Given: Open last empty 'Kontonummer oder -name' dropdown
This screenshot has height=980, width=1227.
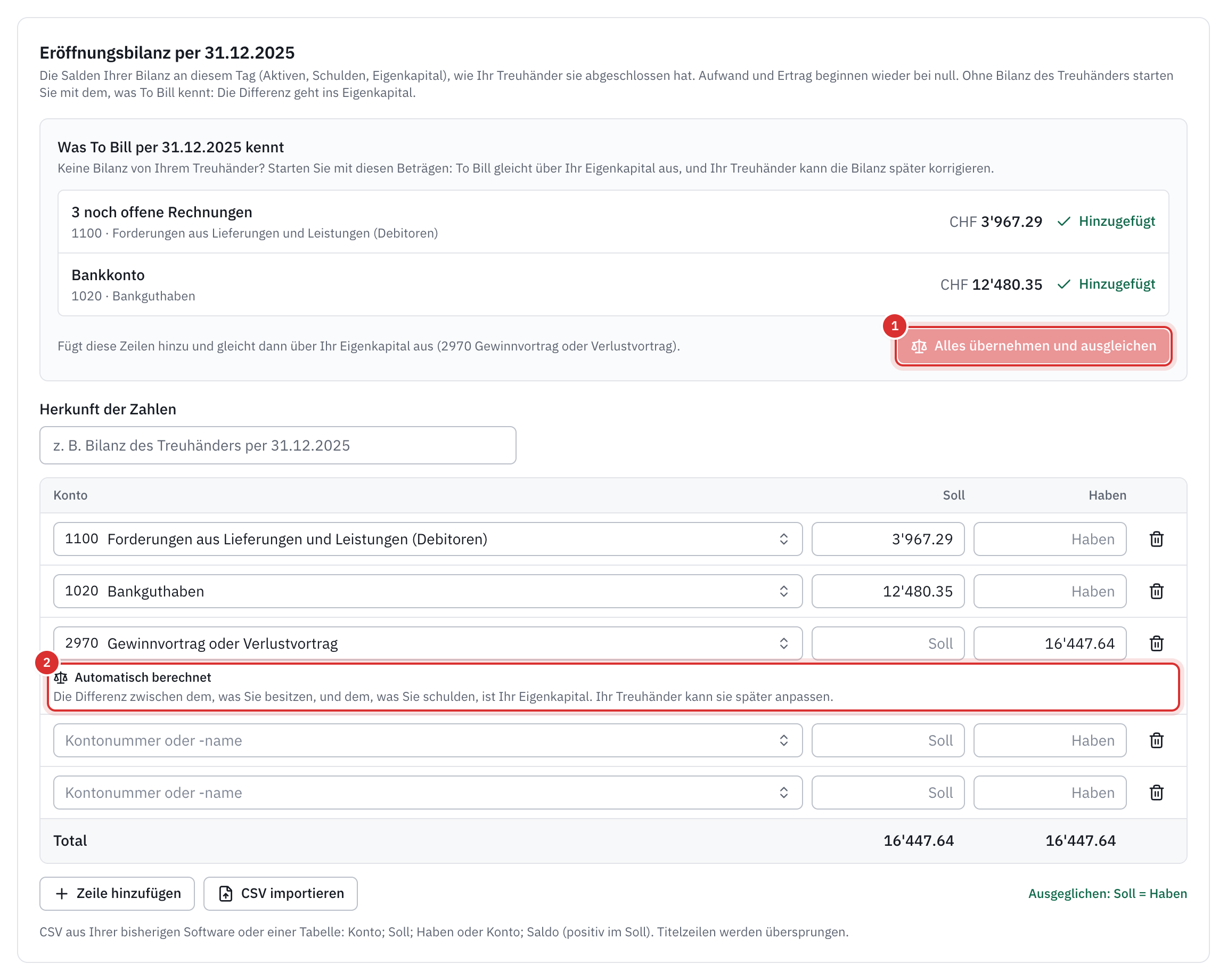Looking at the screenshot, I should tap(428, 793).
